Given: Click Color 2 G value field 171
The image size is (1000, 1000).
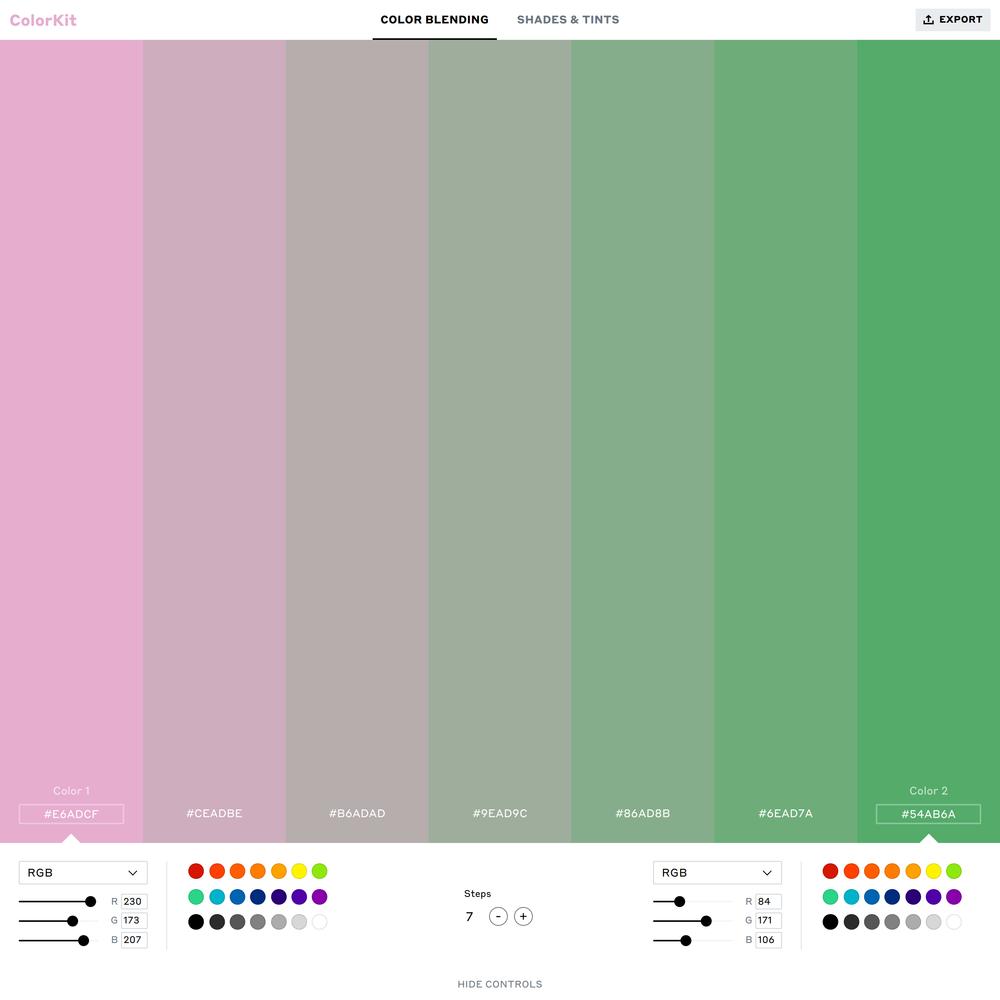Looking at the screenshot, I should pyautogui.click(x=768, y=920).
